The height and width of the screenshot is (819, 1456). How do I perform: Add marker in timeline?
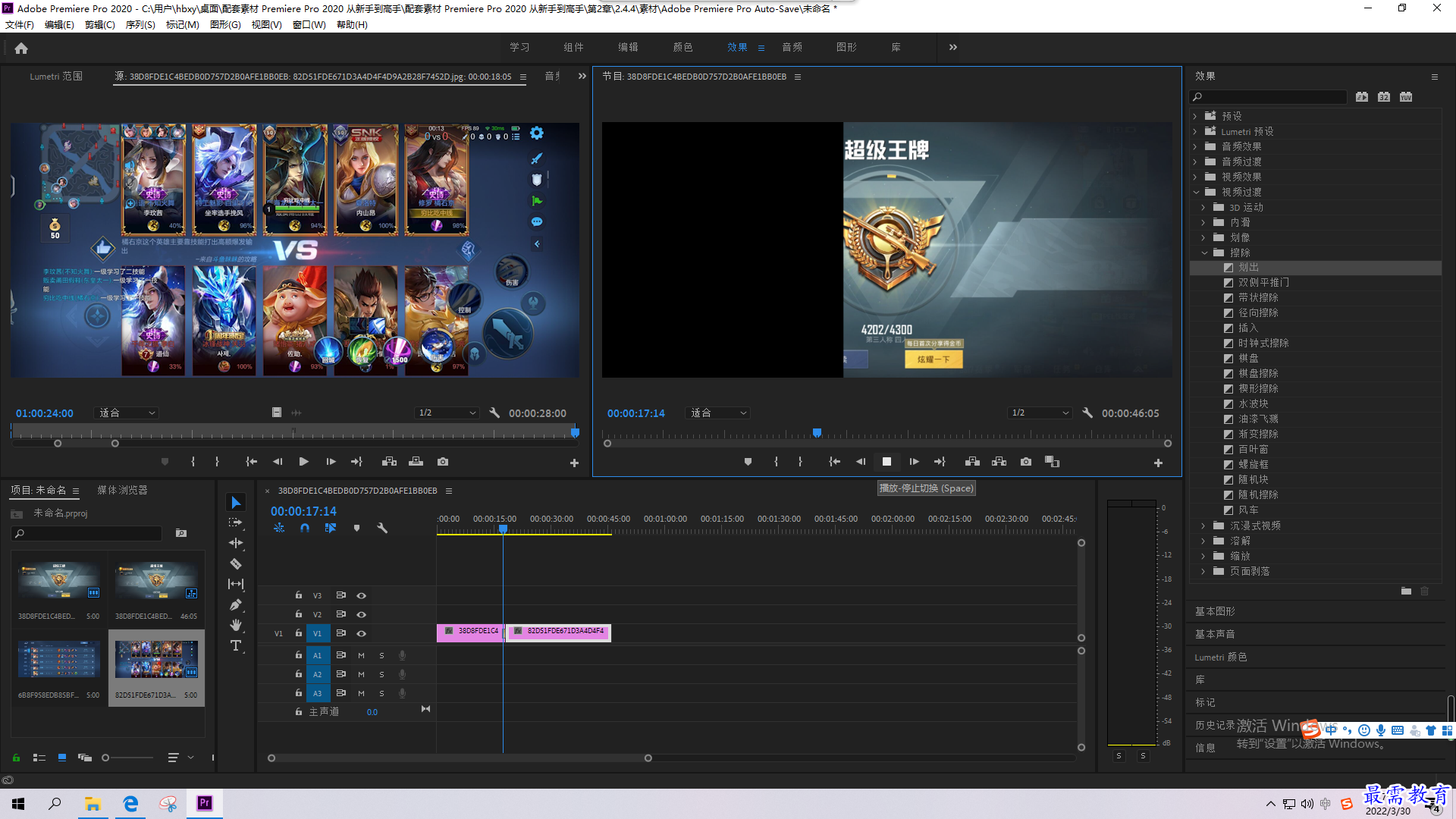(356, 528)
